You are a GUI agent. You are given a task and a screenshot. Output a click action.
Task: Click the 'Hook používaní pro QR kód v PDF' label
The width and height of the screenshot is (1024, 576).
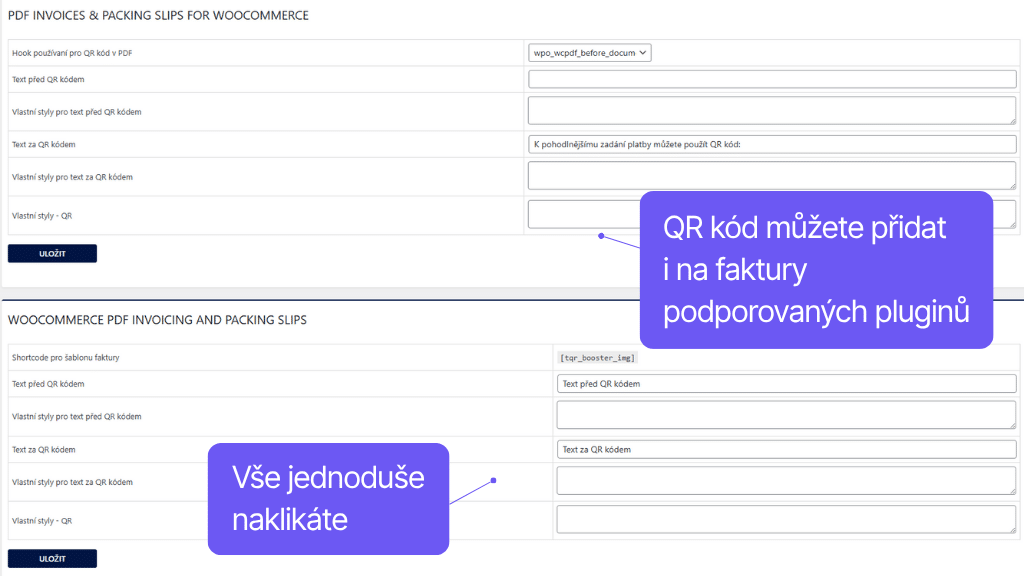[72, 53]
